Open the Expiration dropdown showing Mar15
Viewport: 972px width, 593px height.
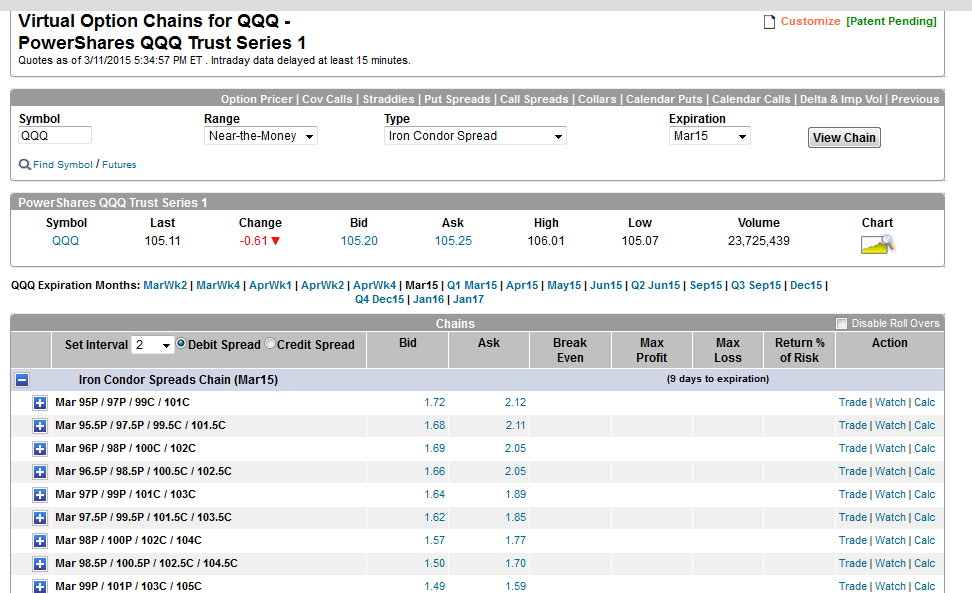coord(709,136)
